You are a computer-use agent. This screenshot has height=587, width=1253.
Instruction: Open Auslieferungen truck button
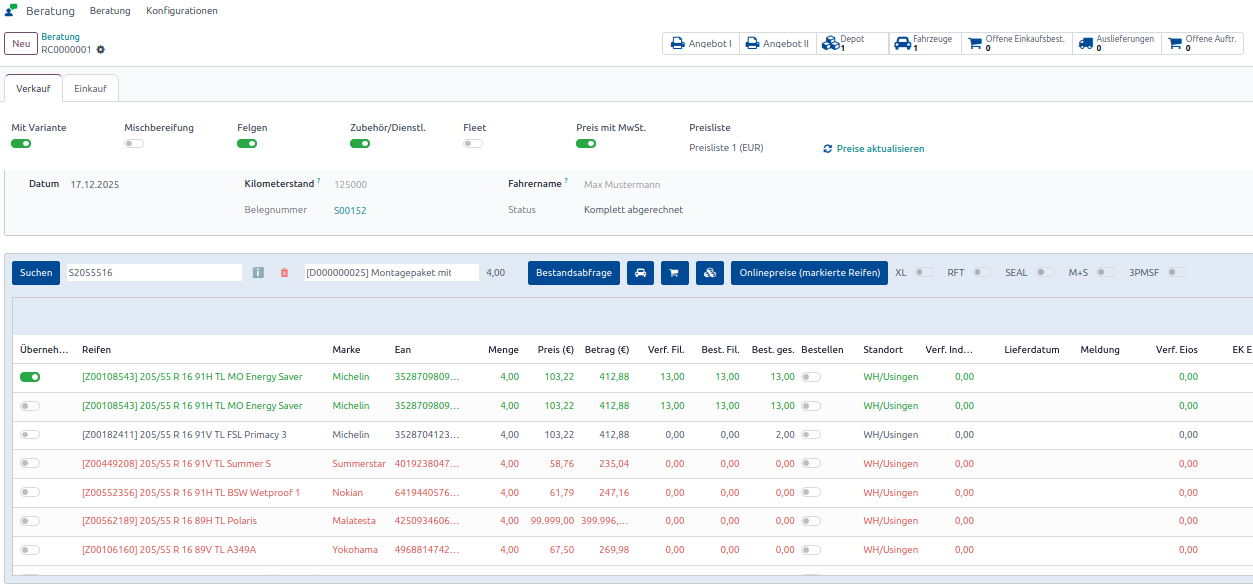coord(1115,43)
